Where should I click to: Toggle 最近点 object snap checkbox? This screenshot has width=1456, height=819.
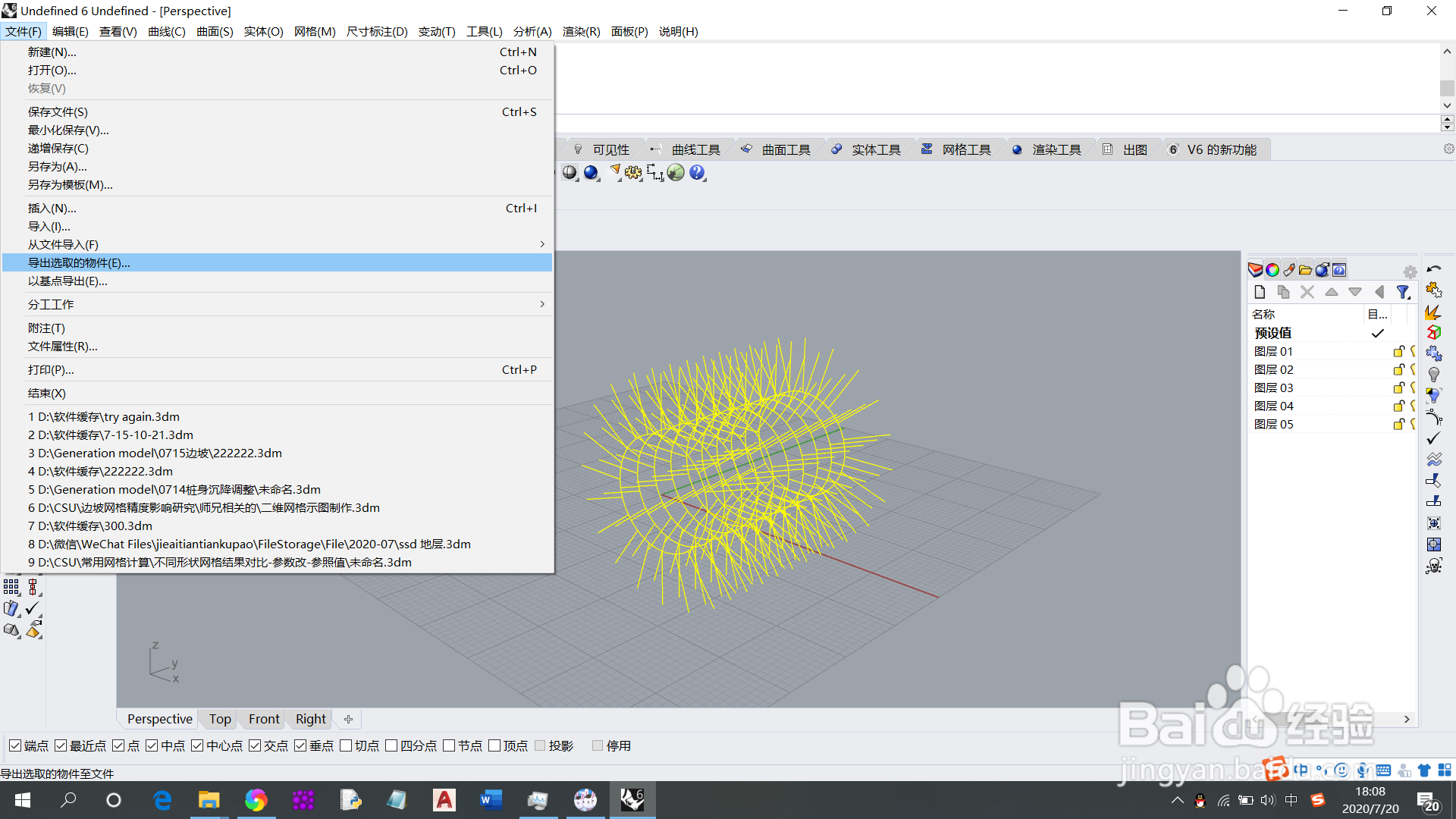point(61,746)
